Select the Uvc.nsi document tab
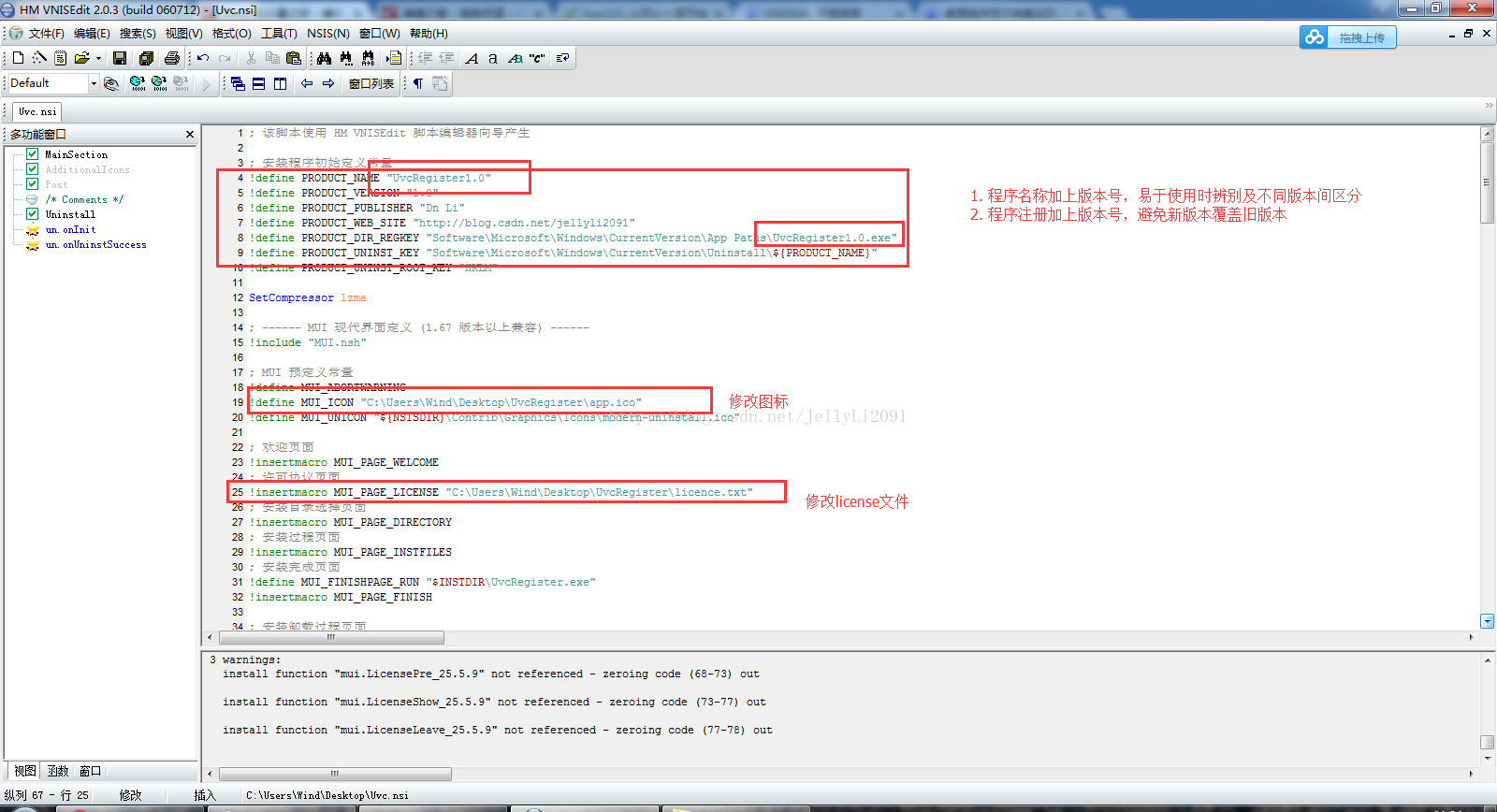 (37, 111)
